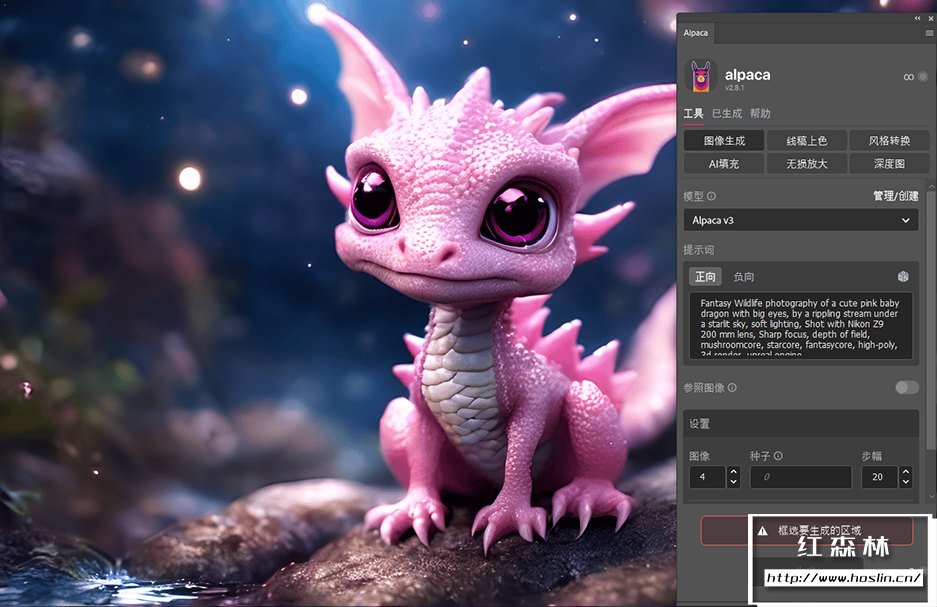Click the 框选要生成的区域 warning button
The image size is (937, 607).
pyautogui.click(x=807, y=531)
